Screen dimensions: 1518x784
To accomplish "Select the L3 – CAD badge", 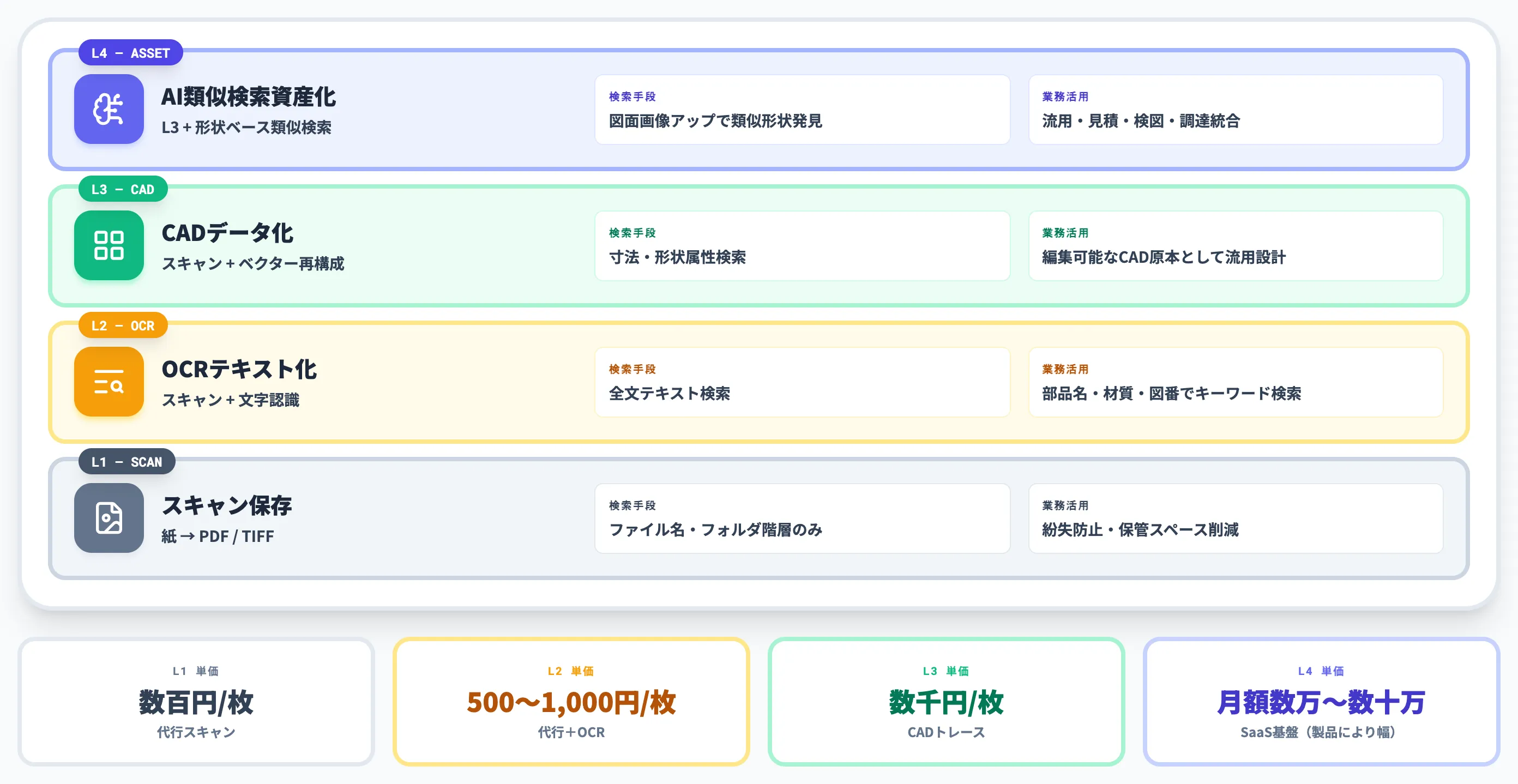I will pos(123,189).
